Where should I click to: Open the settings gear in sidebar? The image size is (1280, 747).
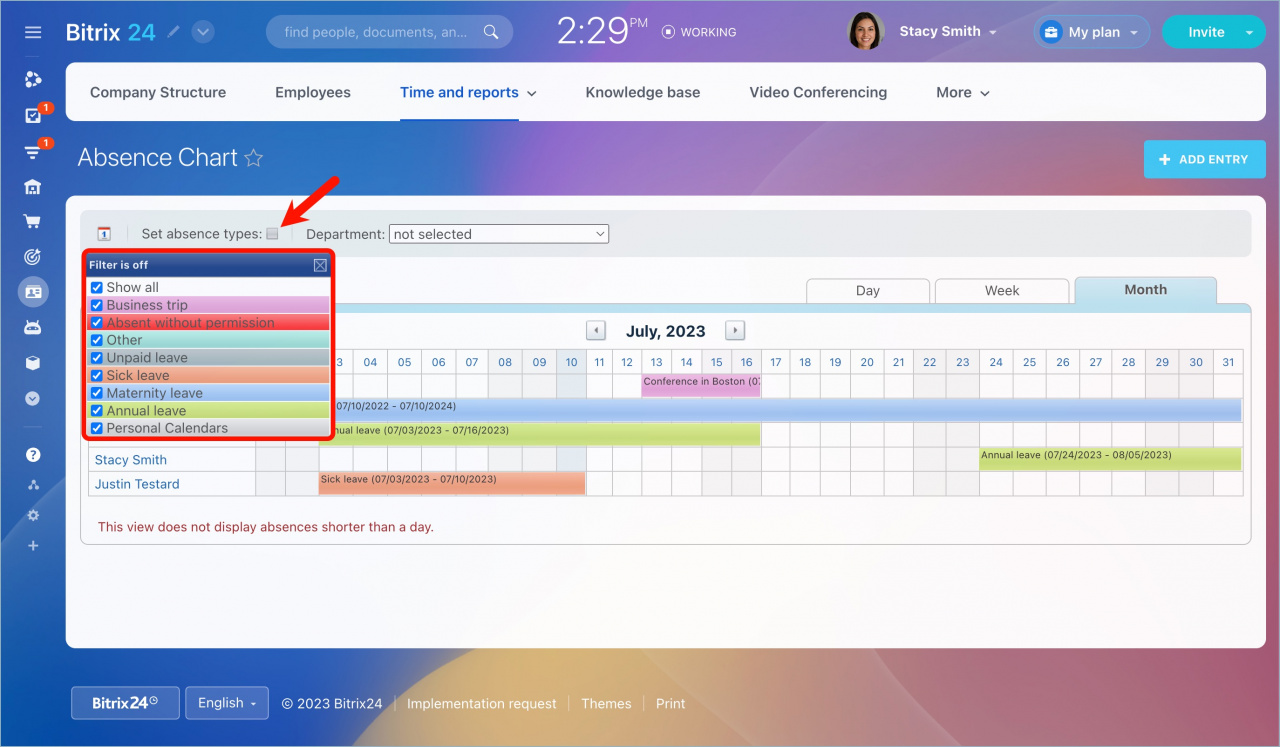pyautogui.click(x=33, y=515)
